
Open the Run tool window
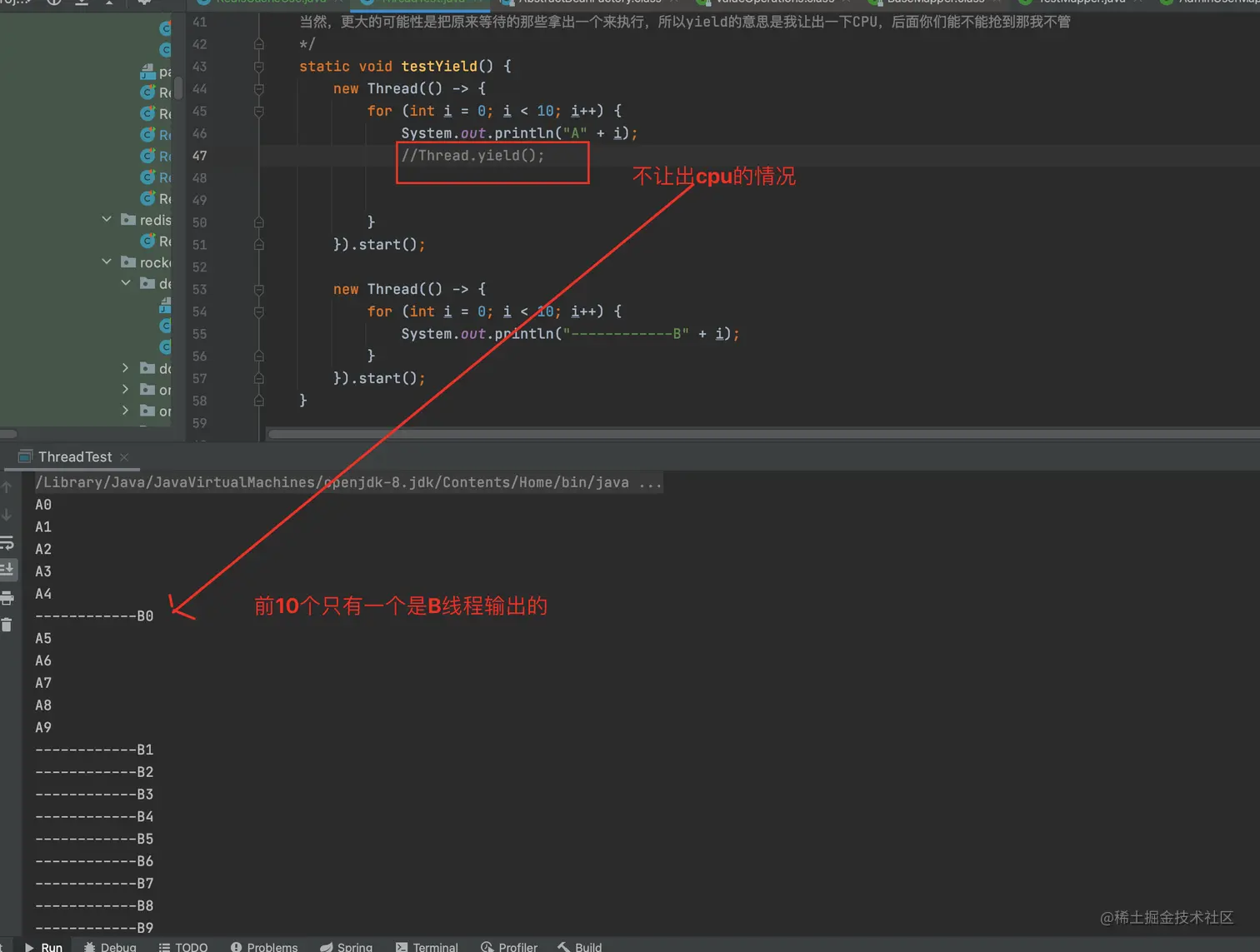[43, 947]
